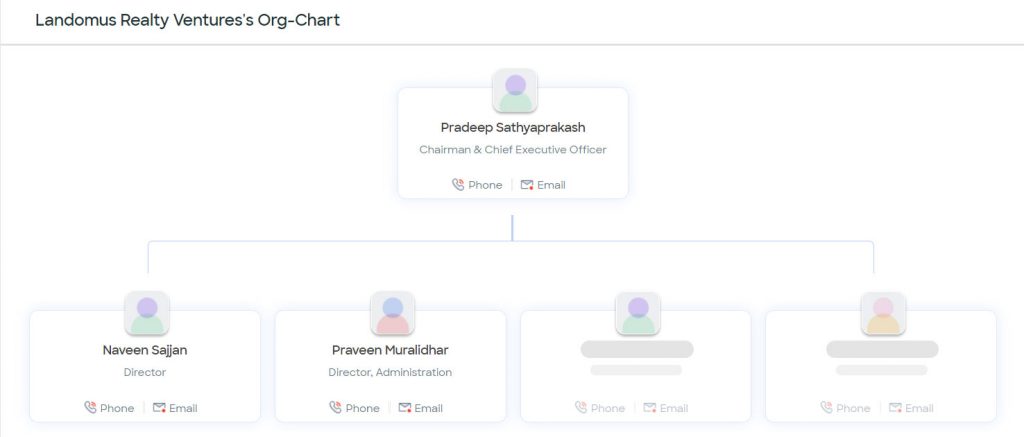
Task: Click Praveen Muralidhar's avatar icon
Action: (392, 314)
